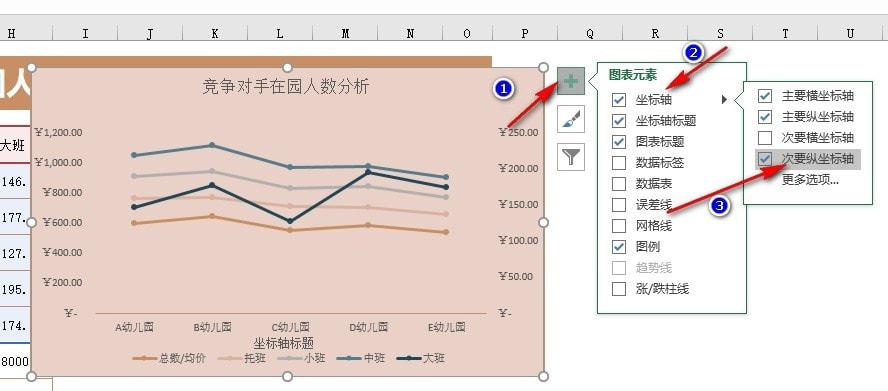Viewport: 888px width, 391px height.
Task: Click the chart title 竞争对手在园人数分析
Action: (x=286, y=87)
